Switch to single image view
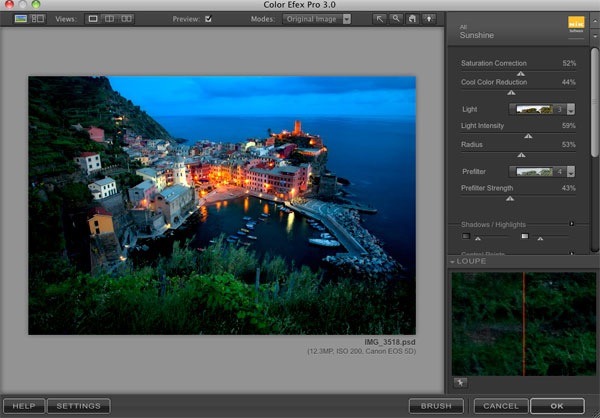The width and height of the screenshot is (600, 418). (x=93, y=18)
